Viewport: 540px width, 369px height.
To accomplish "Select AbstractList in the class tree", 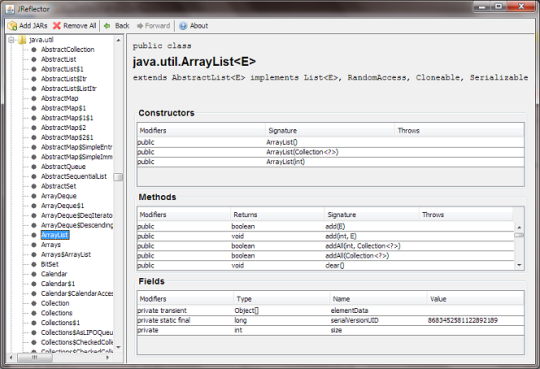I will (59, 59).
